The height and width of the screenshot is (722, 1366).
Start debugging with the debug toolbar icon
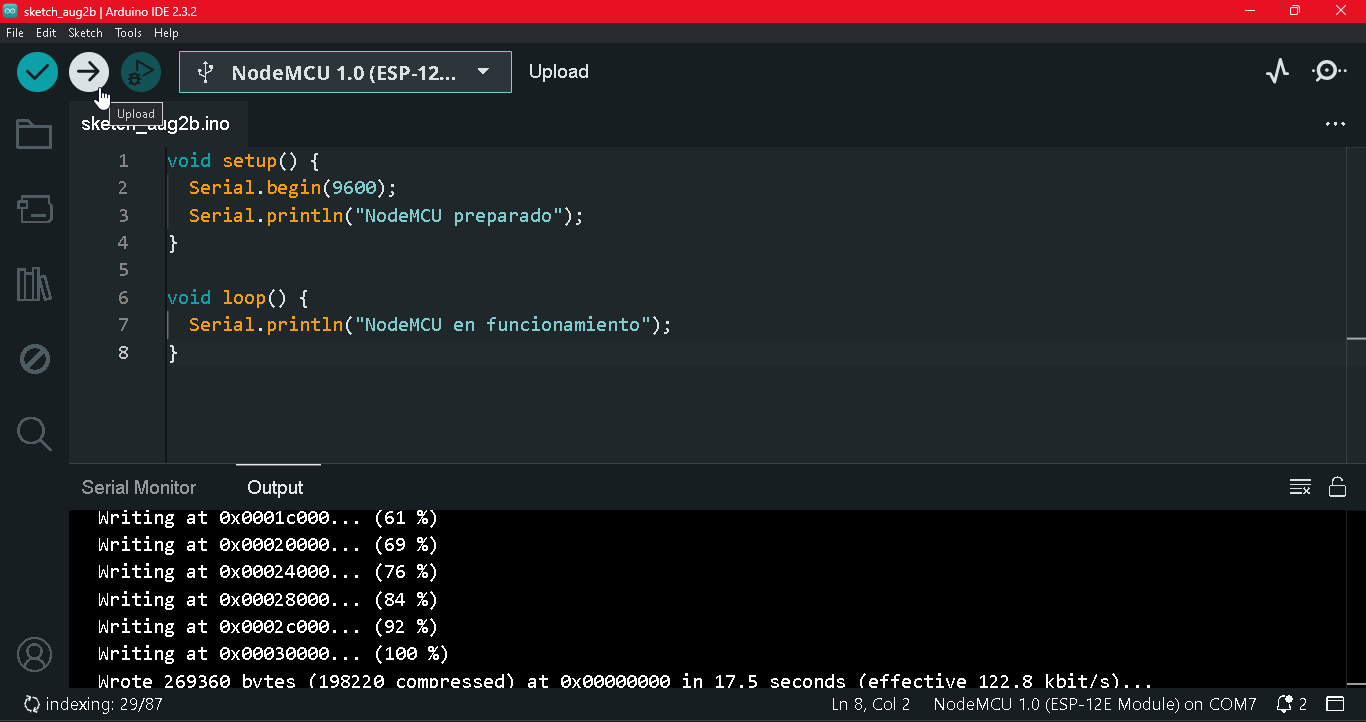tap(141, 71)
